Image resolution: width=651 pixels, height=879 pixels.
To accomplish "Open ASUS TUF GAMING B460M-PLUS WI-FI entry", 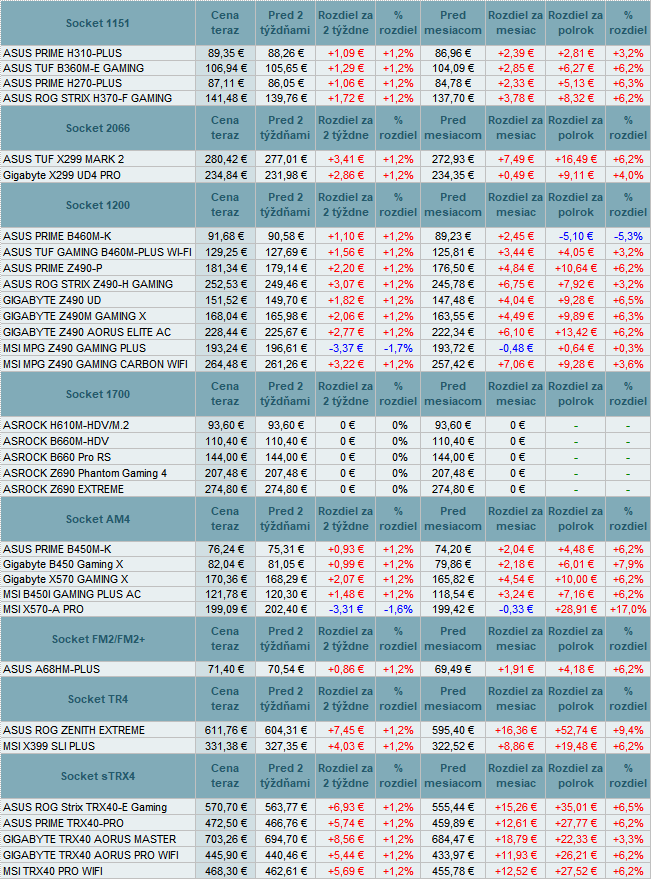I will point(97,252).
